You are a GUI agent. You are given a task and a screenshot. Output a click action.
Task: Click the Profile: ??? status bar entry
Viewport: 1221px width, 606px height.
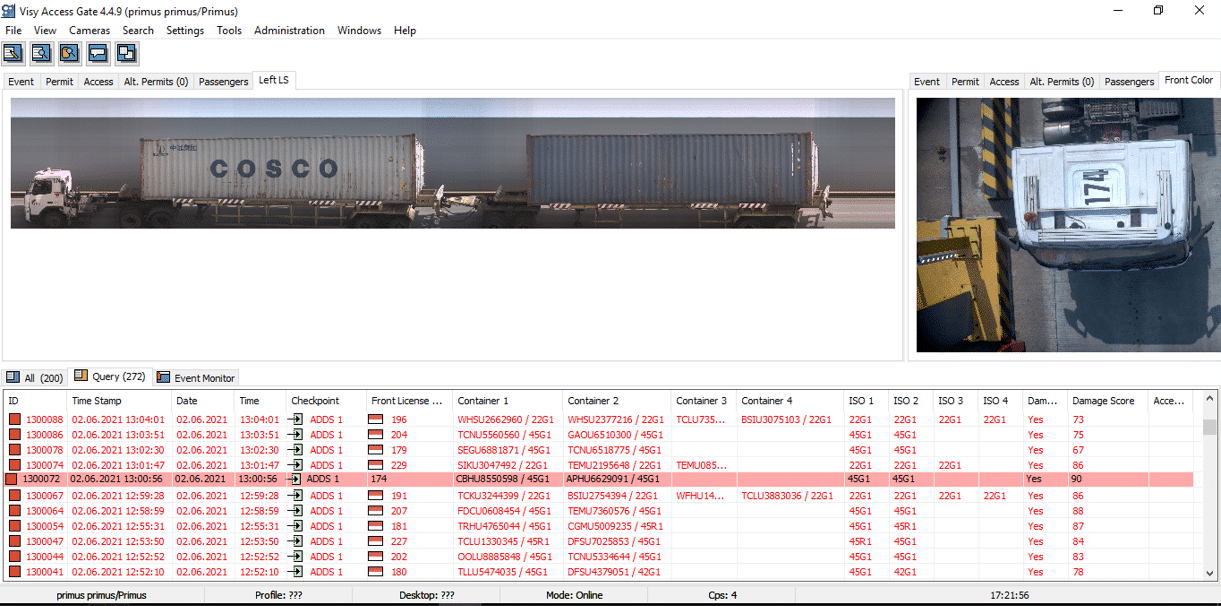(x=278, y=595)
